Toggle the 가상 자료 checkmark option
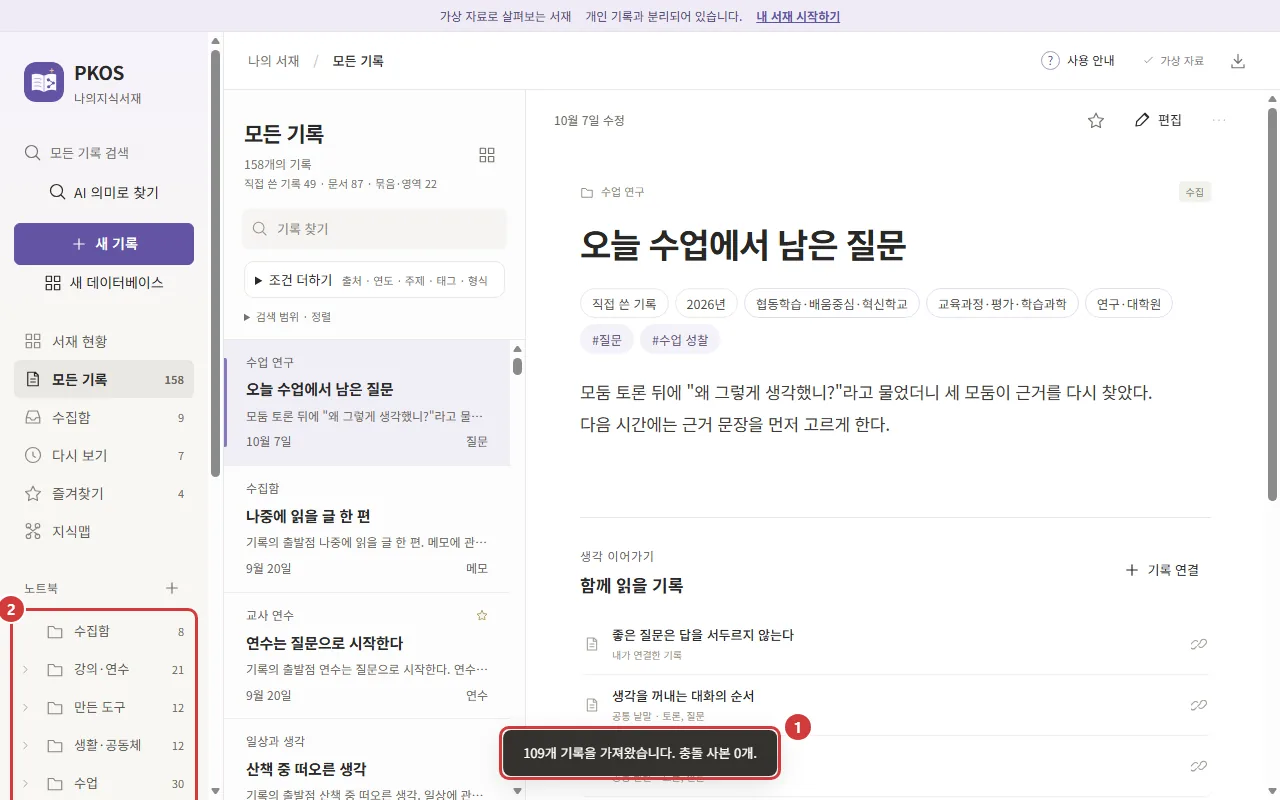1280x800 pixels. point(1174,61)
